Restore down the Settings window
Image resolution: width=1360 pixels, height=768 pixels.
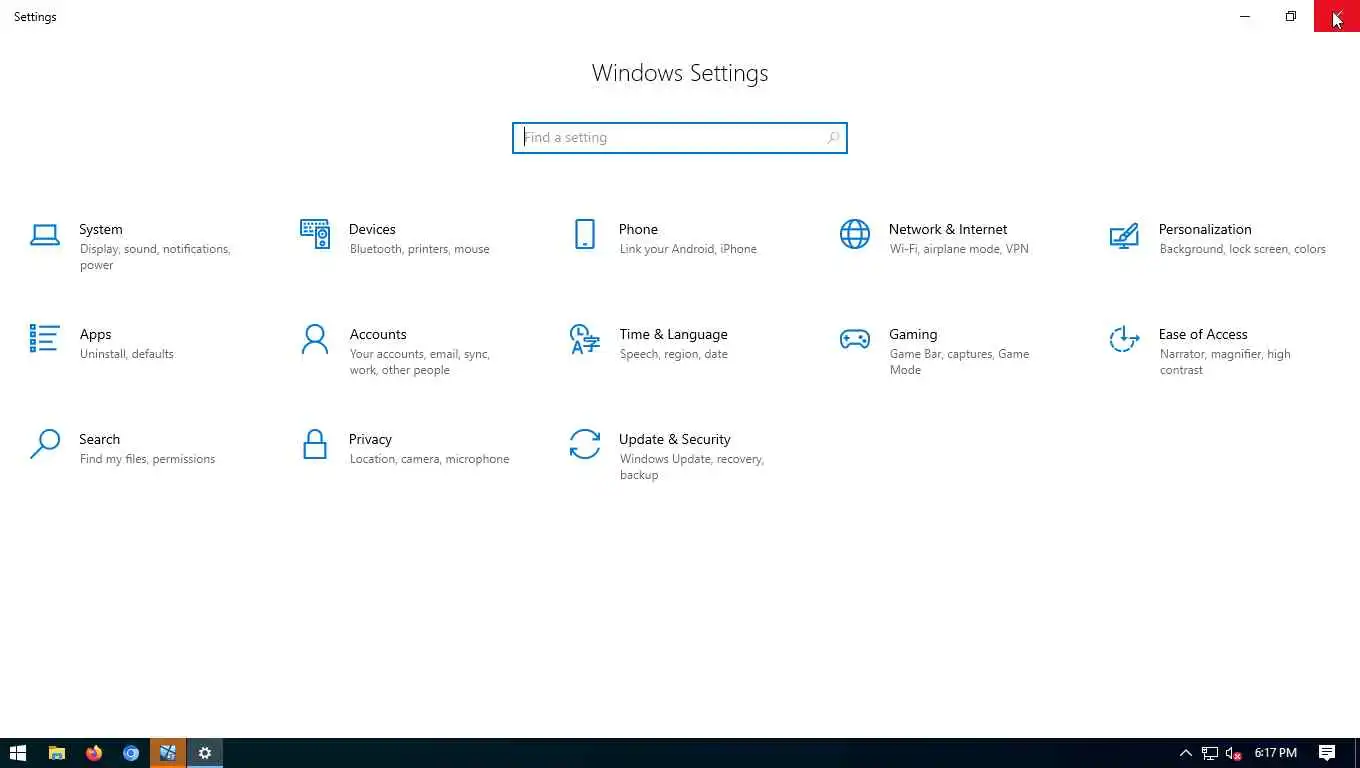(1291, 16)
